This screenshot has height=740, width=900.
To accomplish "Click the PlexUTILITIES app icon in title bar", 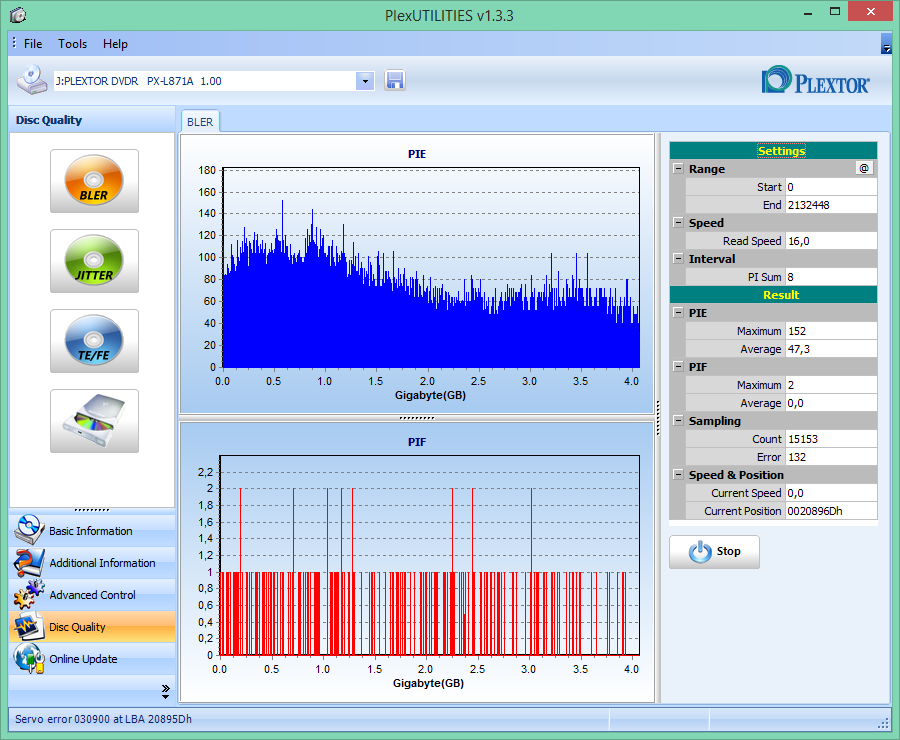I will pyautogui.click(x=18, y=15).
